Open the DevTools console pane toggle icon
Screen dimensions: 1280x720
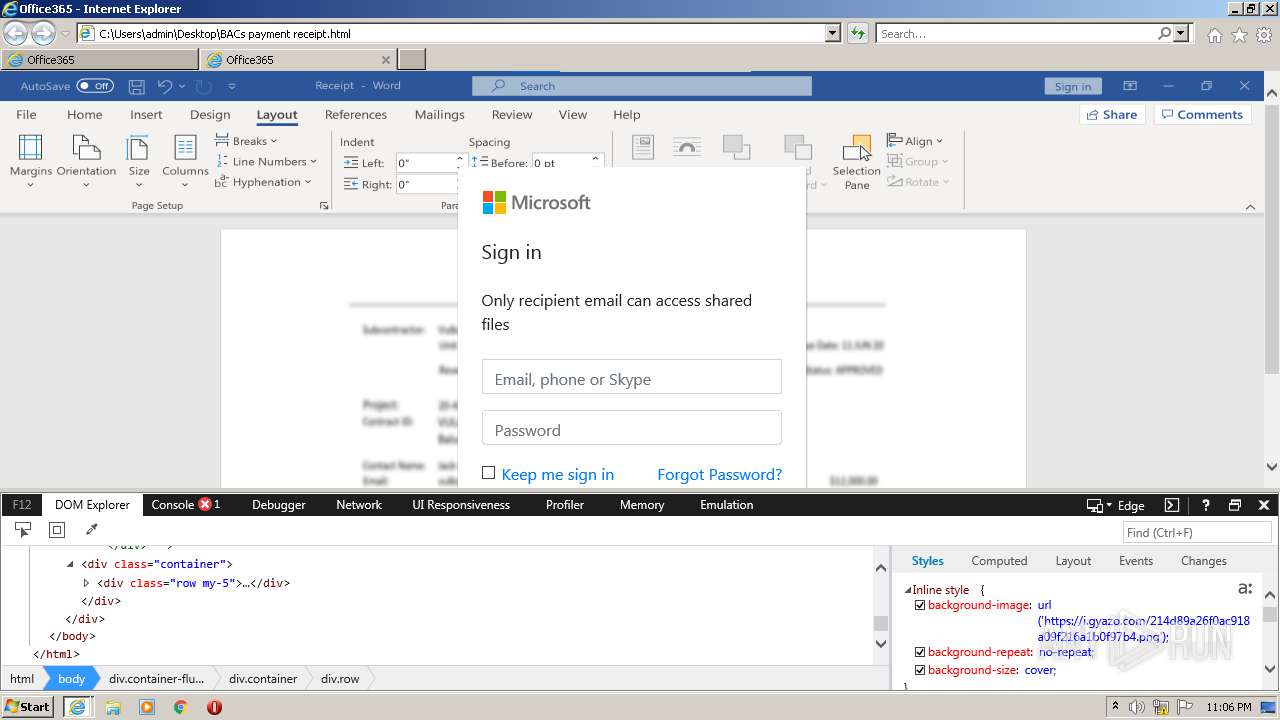click(x=1172, y=505)
